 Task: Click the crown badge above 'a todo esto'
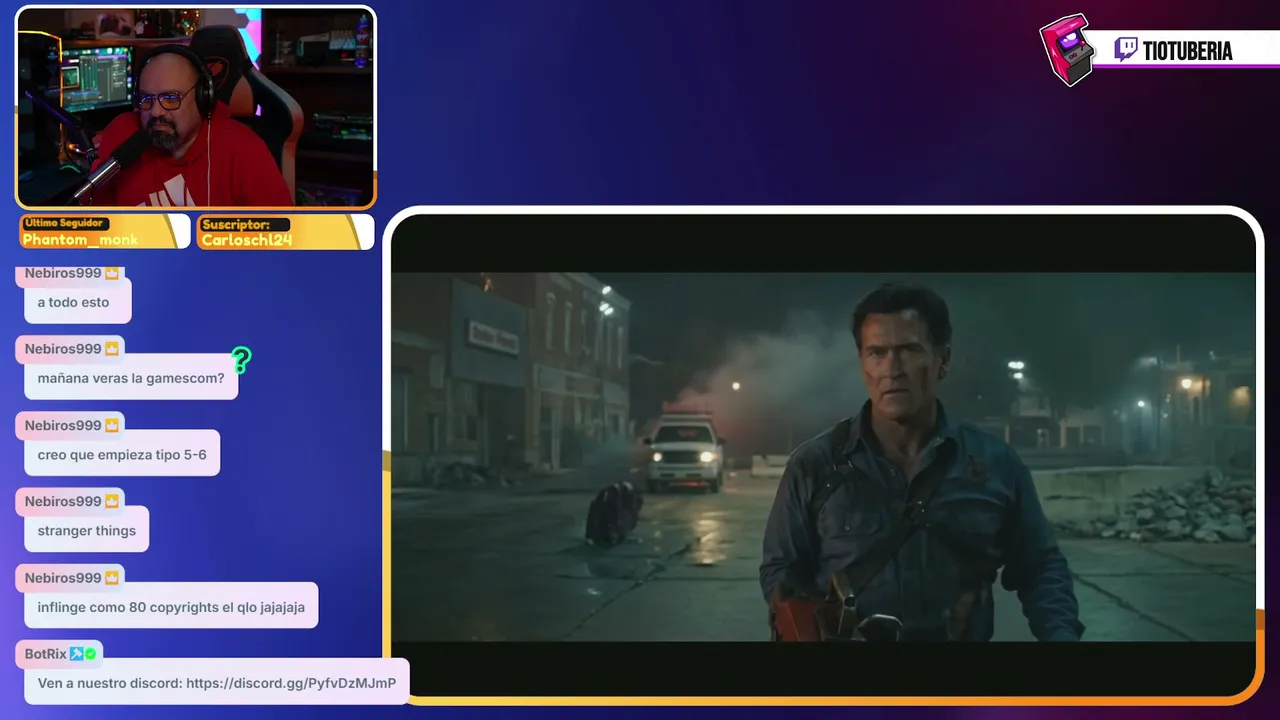(112, 273)
